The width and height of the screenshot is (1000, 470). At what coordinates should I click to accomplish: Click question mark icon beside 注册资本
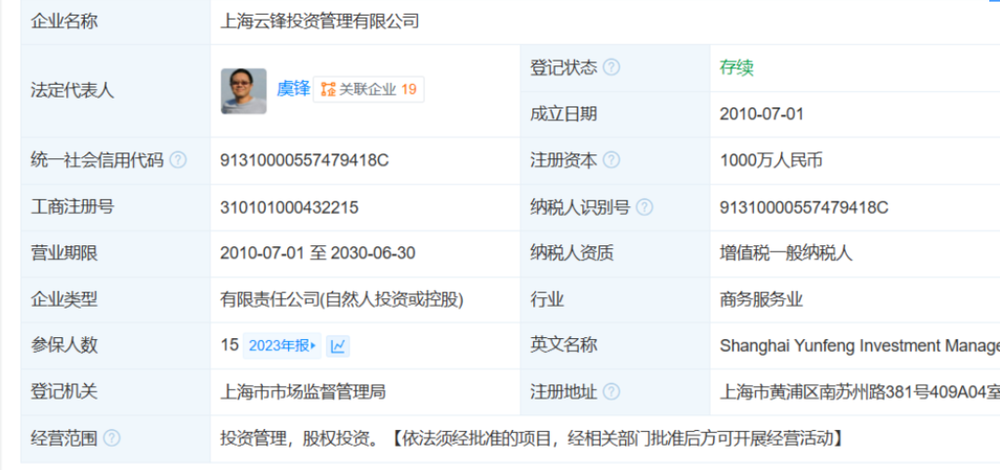point(611,160)
